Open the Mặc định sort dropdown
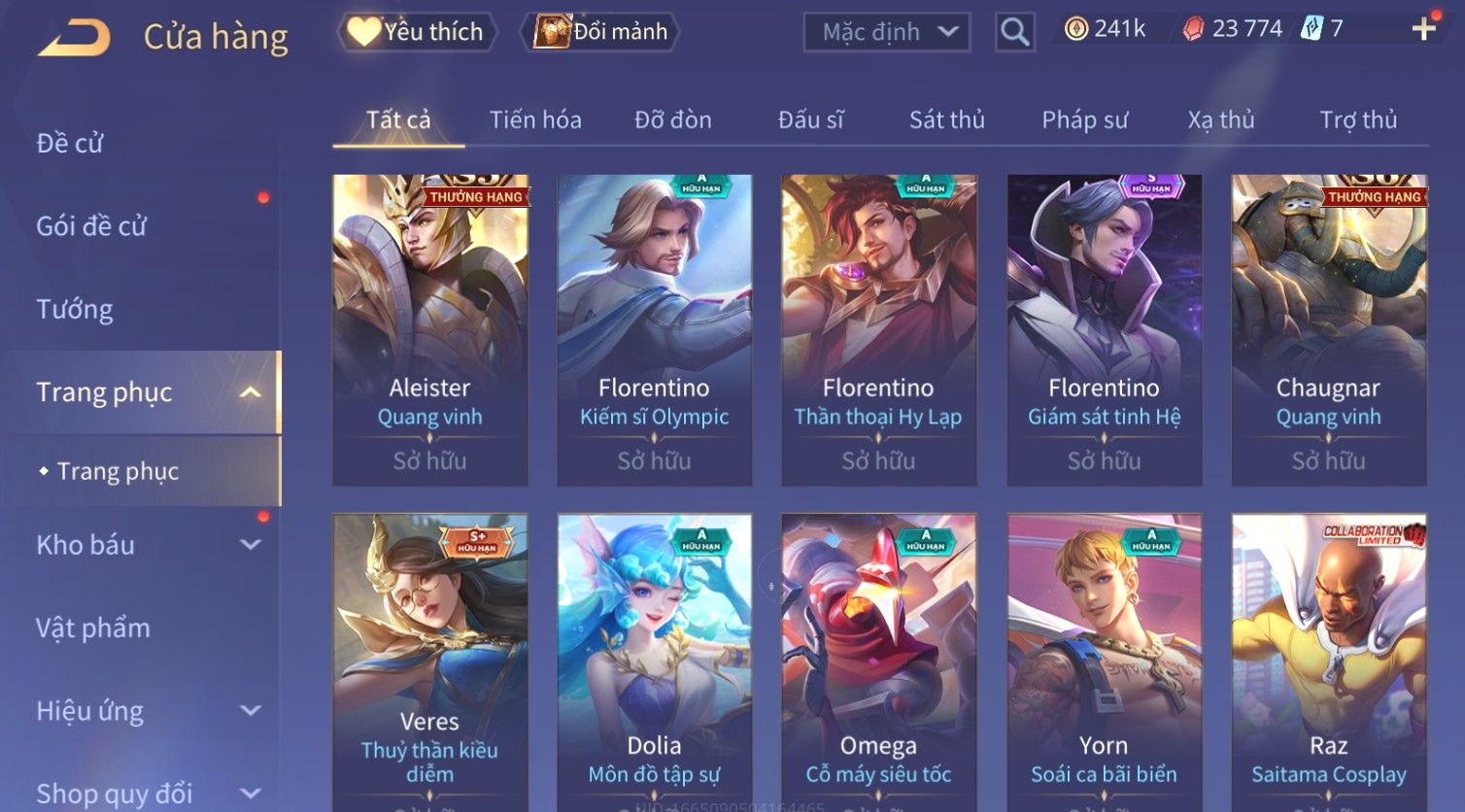 (x=887, y=32)
